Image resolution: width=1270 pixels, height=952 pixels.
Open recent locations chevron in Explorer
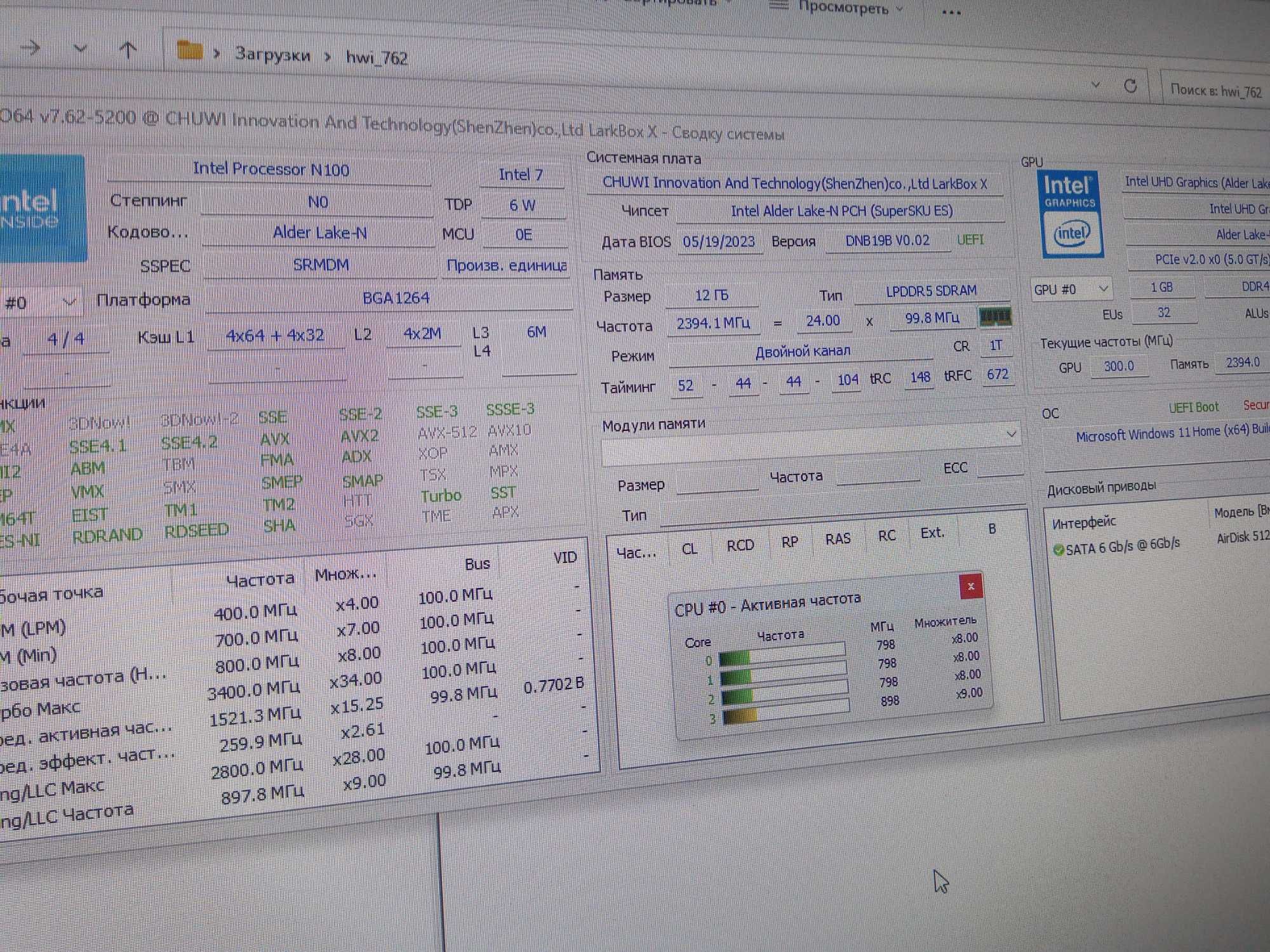(x=80, y=48)
